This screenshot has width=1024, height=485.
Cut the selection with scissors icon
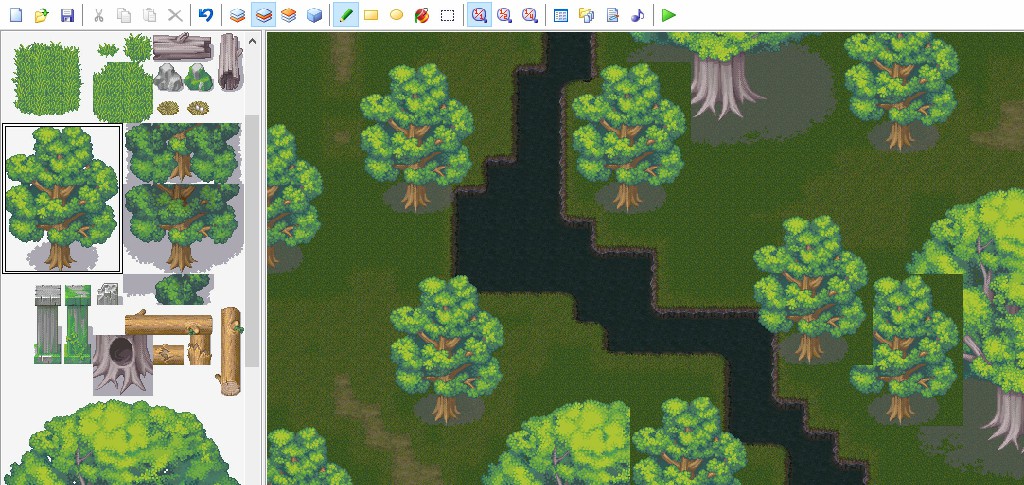99,15
